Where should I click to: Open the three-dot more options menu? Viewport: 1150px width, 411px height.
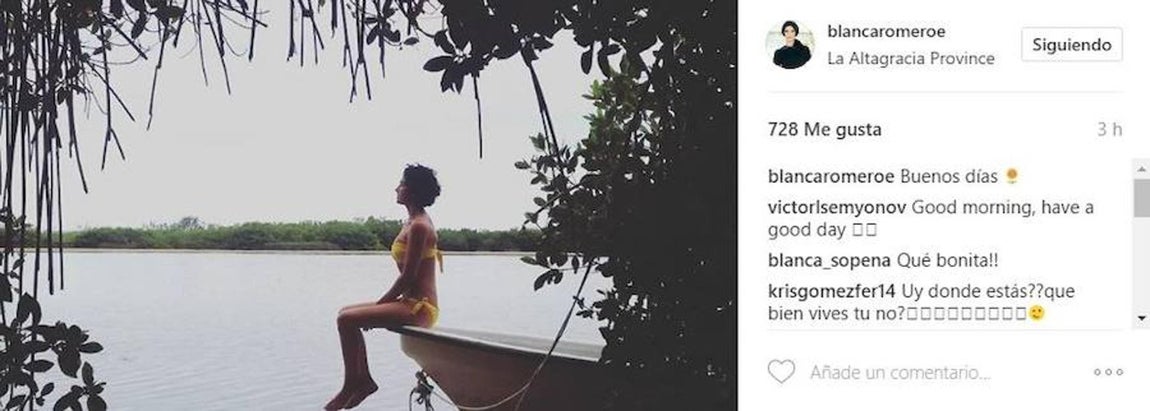[1108, 372]
